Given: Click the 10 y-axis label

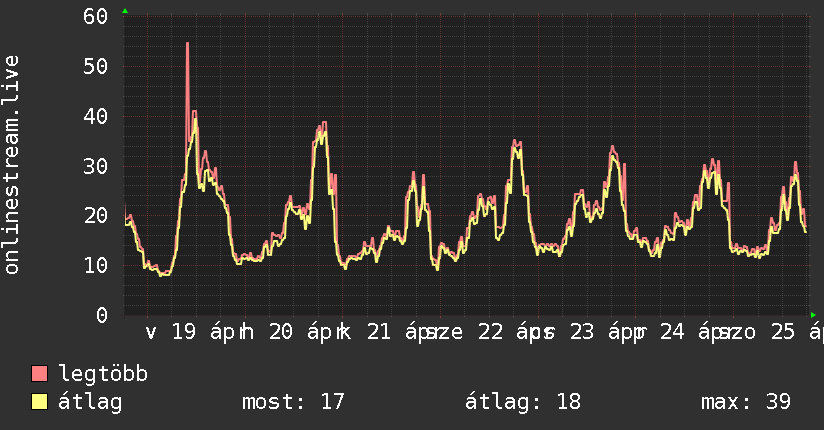Looking at the screenshot, I should [96, 265].
